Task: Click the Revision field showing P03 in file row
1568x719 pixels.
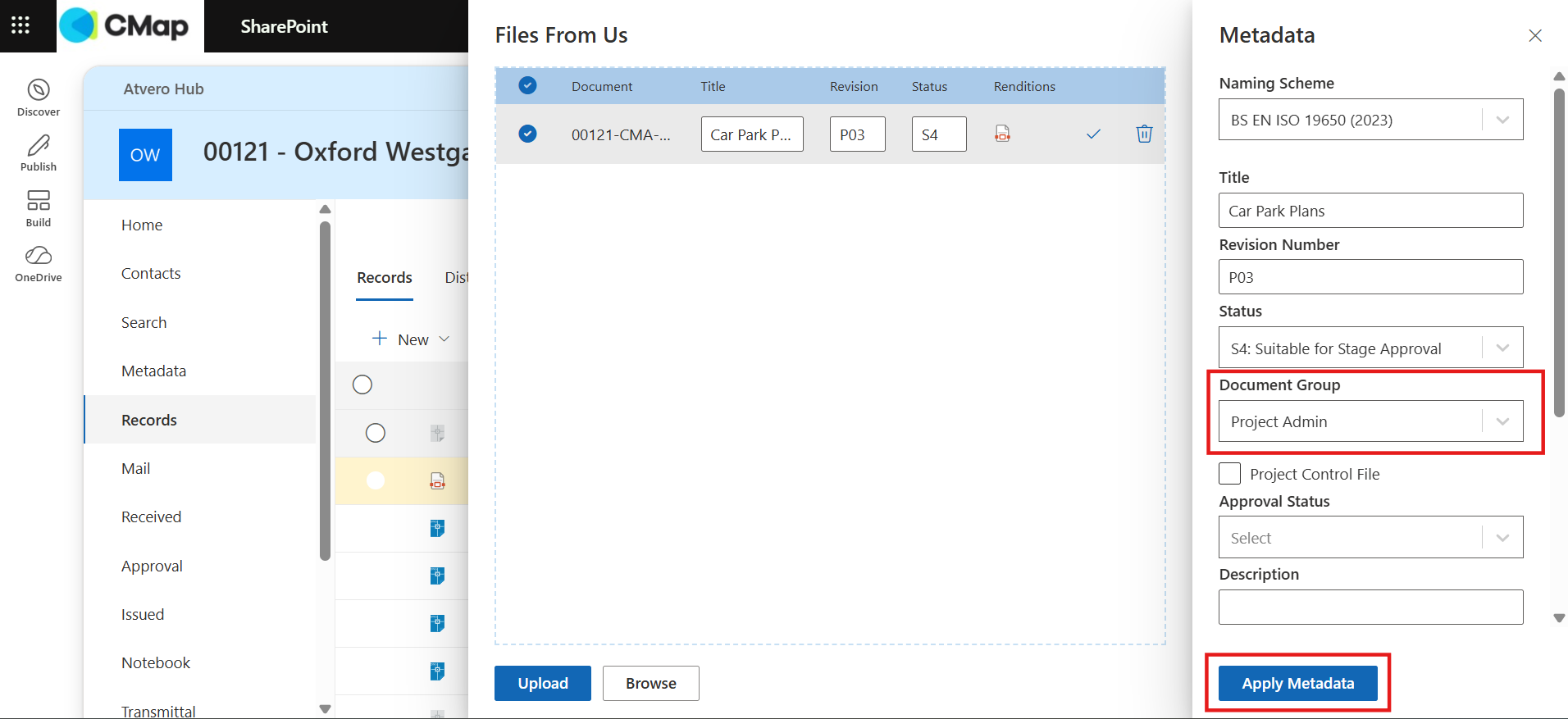Action: pyautogui.click(x=858, y=134)
